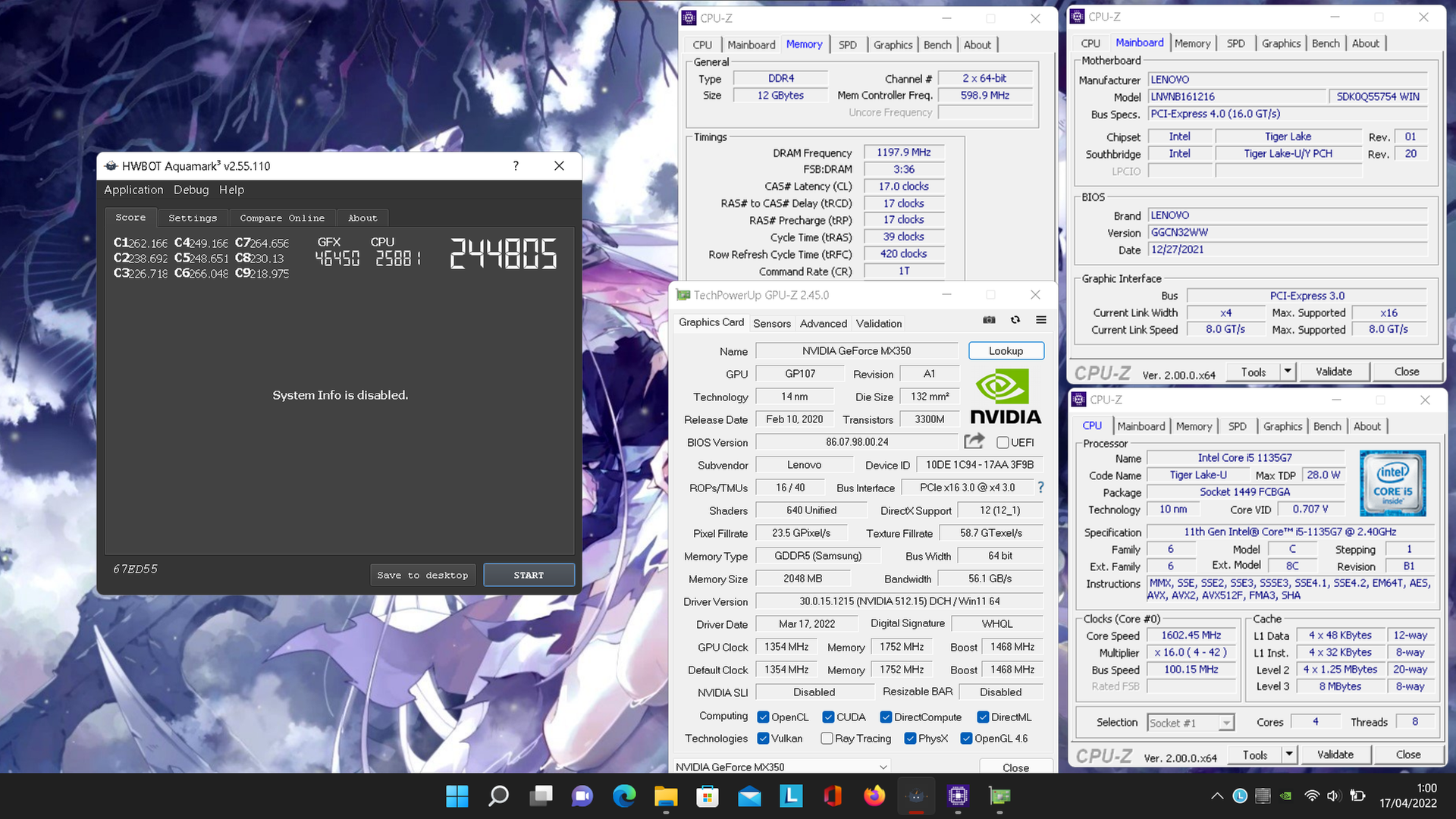
Task: Click the GPU-Z screenshot camera icon
Action: click(989, 320)
